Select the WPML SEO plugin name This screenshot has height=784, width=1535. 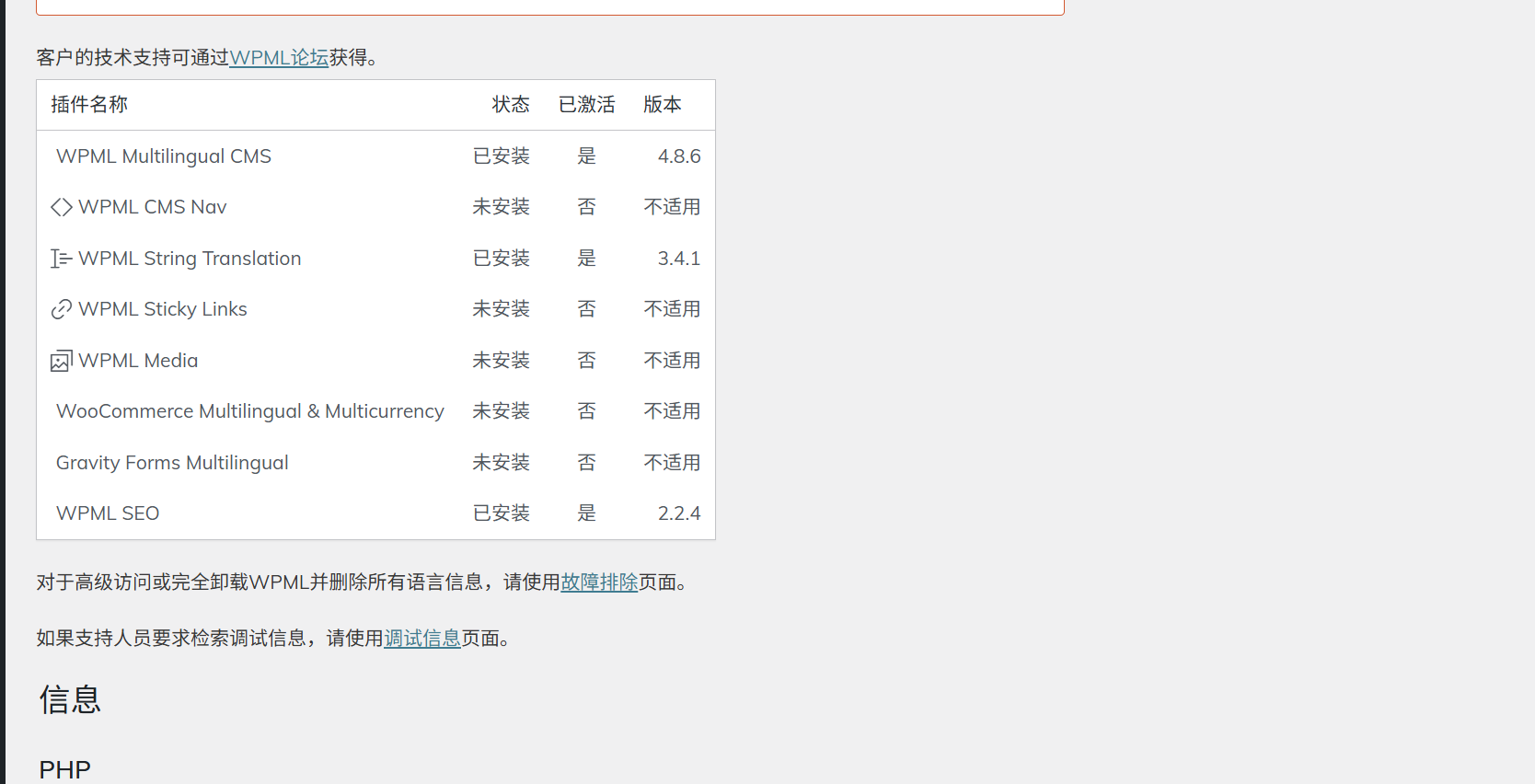pyautogui.click(x=108, y=513)
